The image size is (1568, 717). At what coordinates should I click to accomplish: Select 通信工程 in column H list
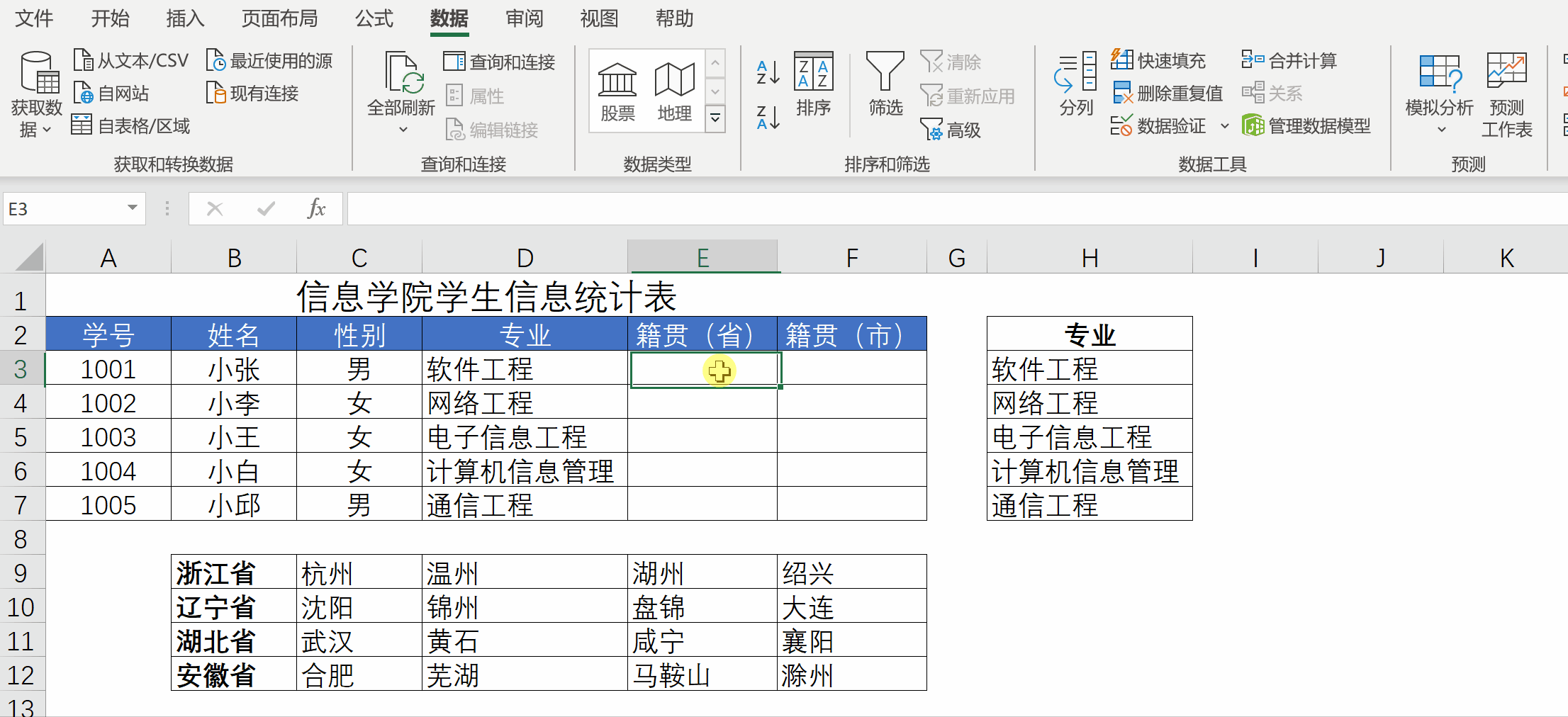1090,504
